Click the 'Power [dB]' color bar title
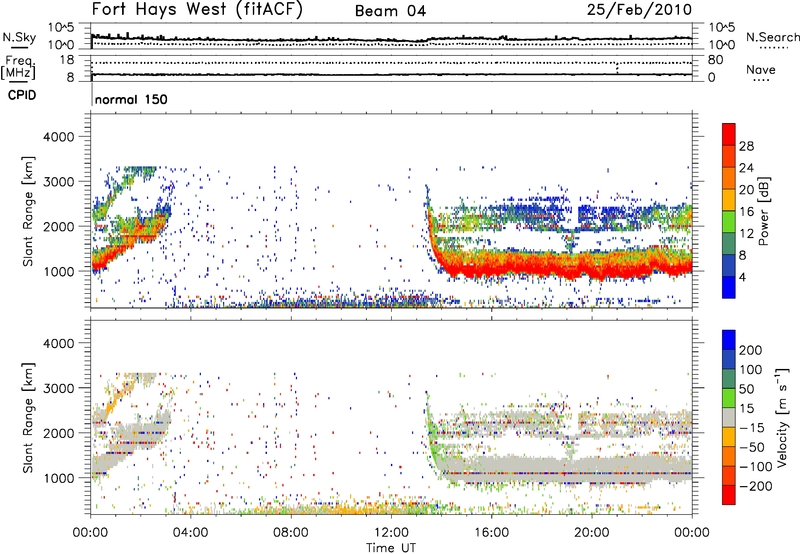800x554 pixels. tap(763, 211)
